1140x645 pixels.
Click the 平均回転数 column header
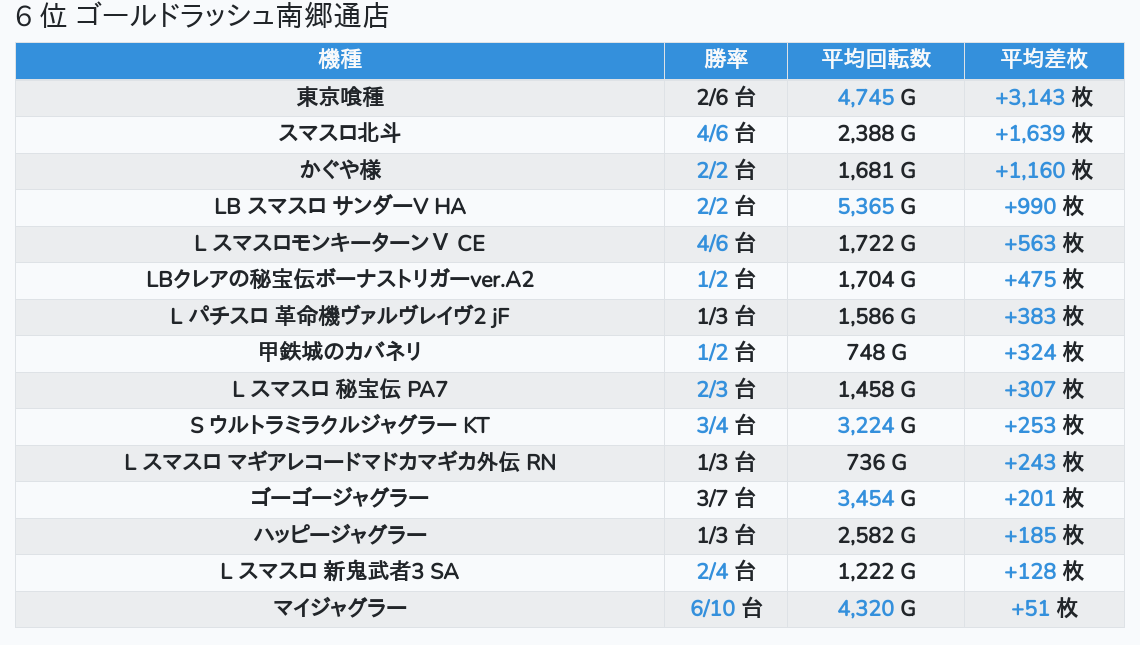click(x=876, y=59)
